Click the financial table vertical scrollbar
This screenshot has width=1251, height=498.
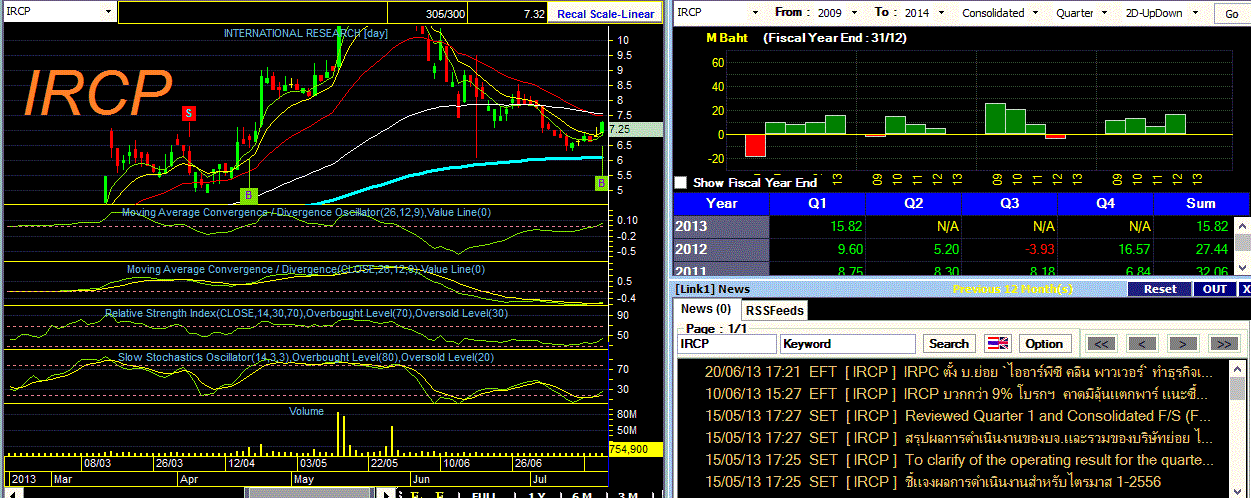[1242, 246]
